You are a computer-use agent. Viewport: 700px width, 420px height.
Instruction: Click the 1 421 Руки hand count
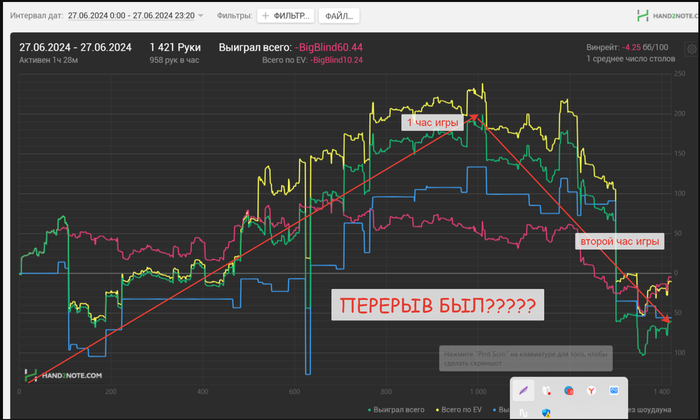[x=175, y=47]
